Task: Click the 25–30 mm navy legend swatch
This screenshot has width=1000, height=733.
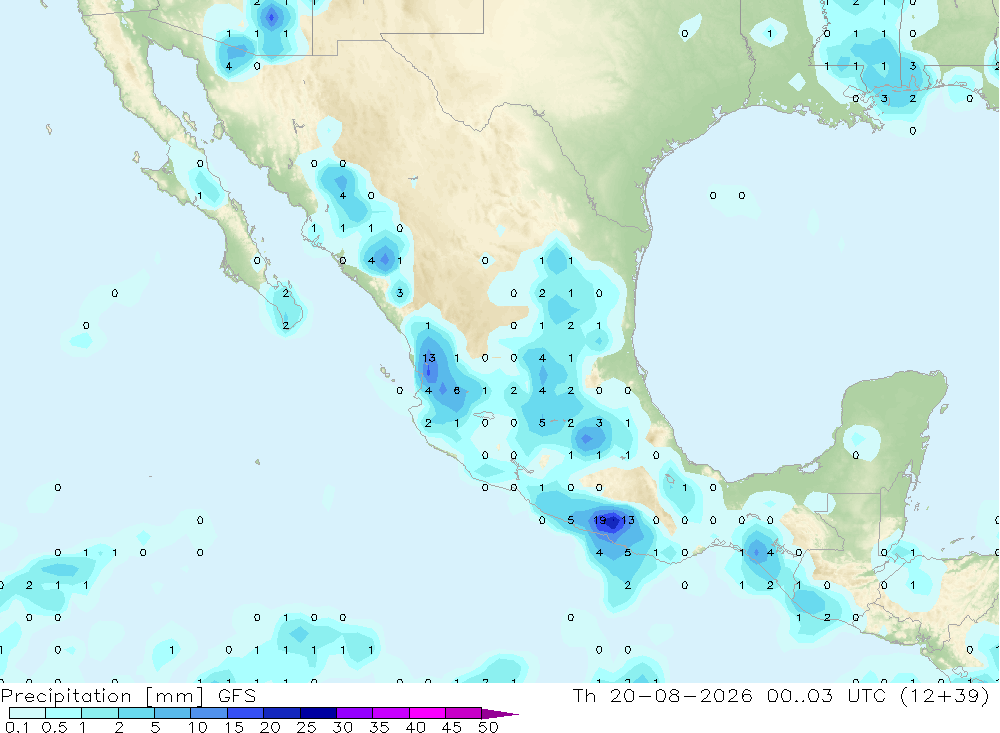Action: (x=318, y=713)
